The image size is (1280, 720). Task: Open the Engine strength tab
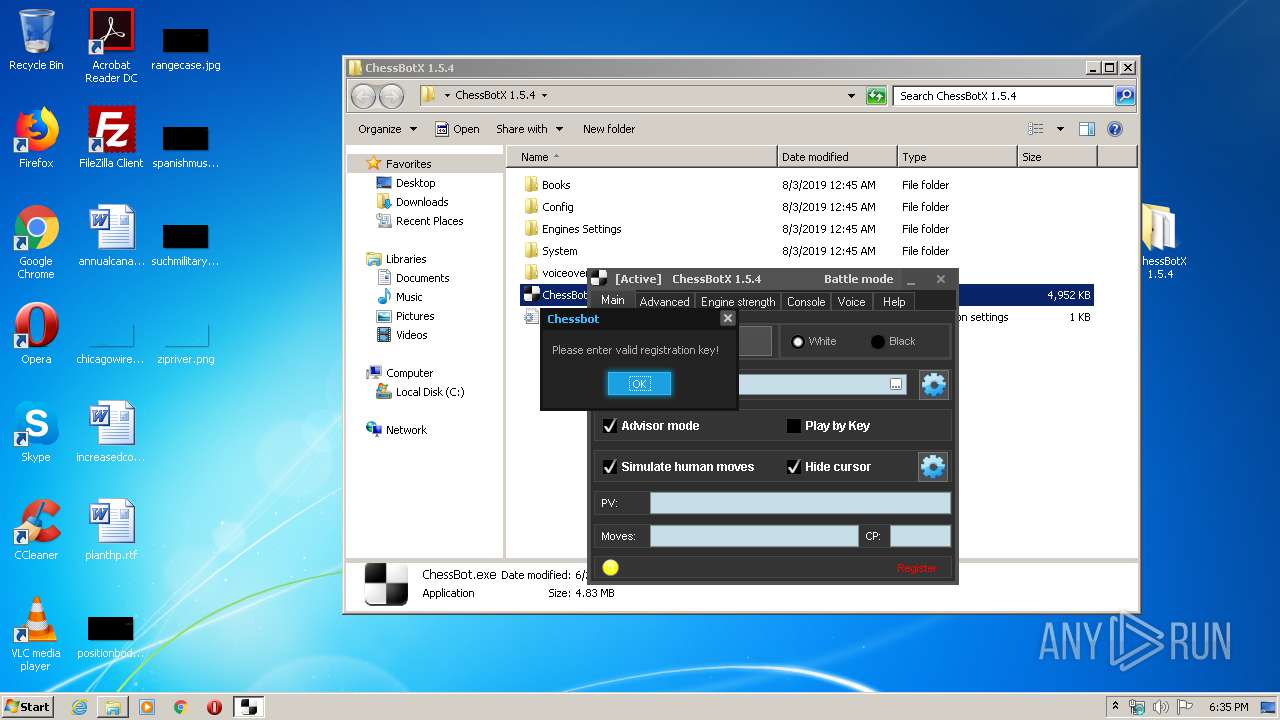pos(738,301)
